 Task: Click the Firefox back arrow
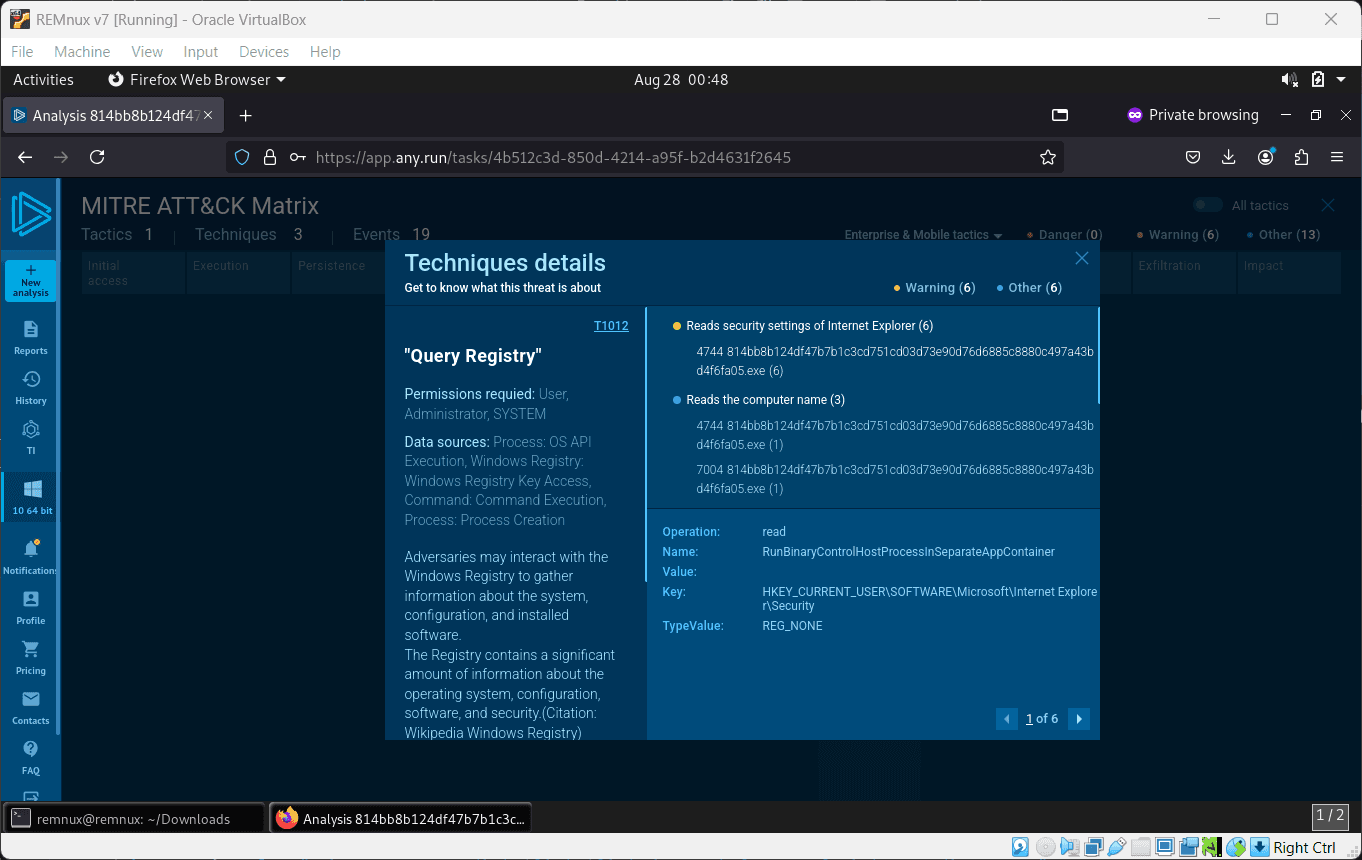[25, 157]
